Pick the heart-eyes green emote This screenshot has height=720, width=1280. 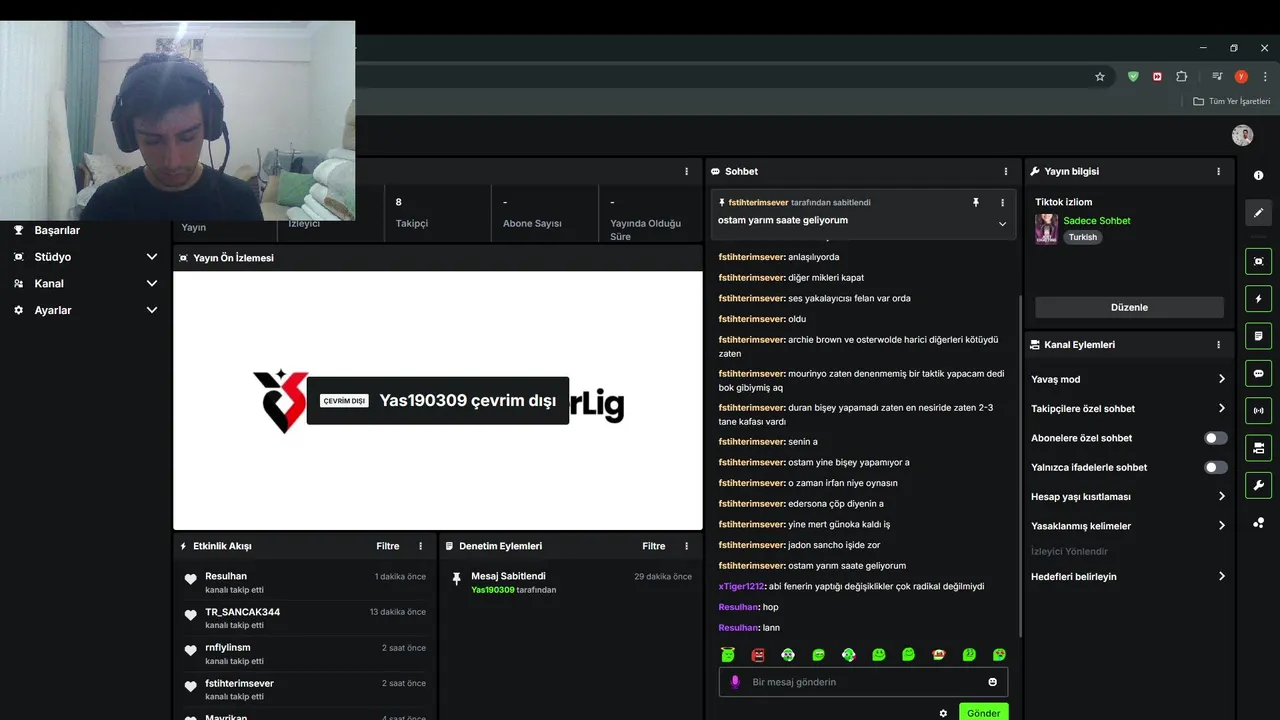pyautogui.click(x=999, y=655)
